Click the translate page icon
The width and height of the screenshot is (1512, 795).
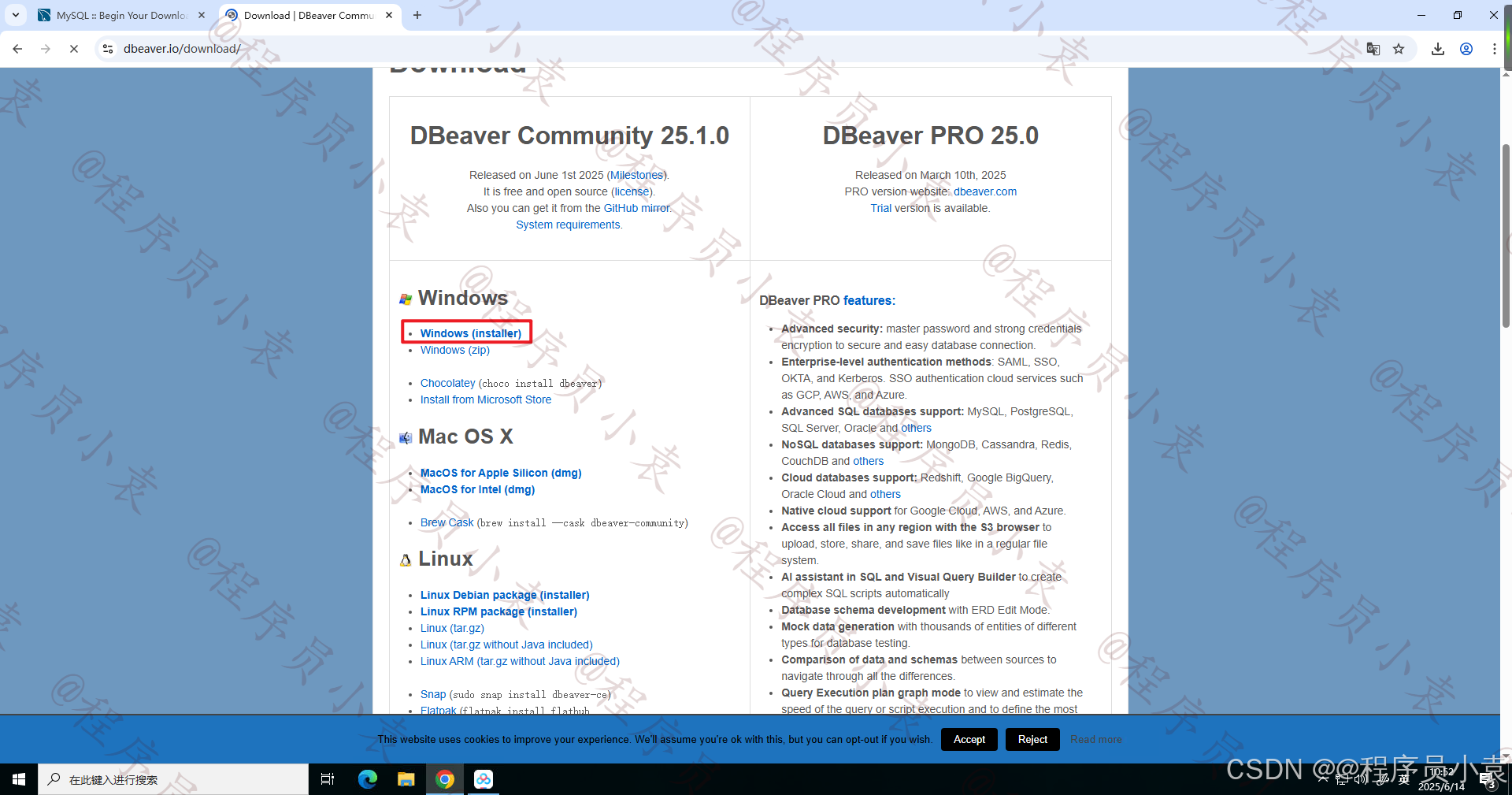1373,49
